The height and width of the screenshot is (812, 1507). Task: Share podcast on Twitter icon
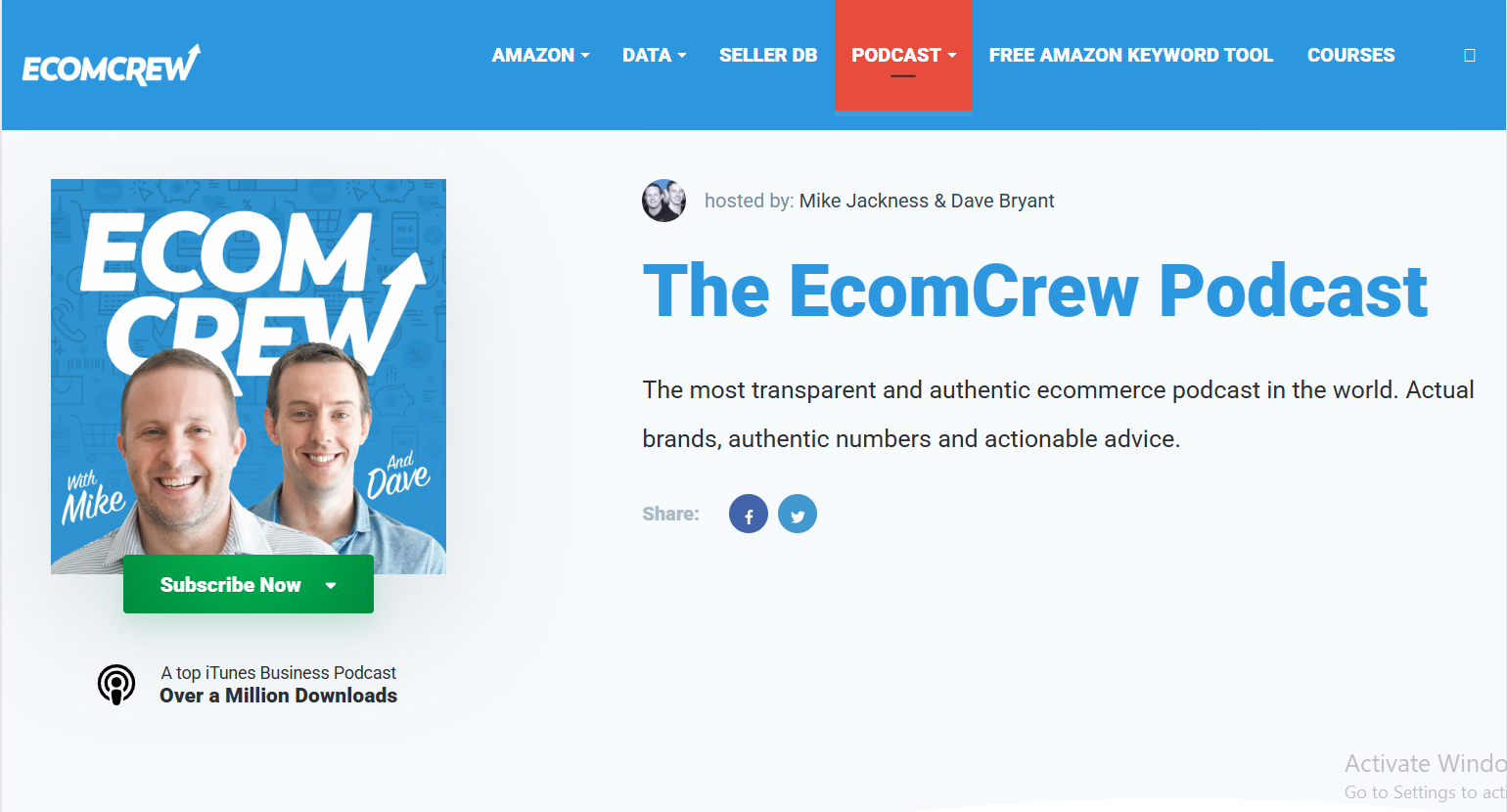tap(798, 514)
